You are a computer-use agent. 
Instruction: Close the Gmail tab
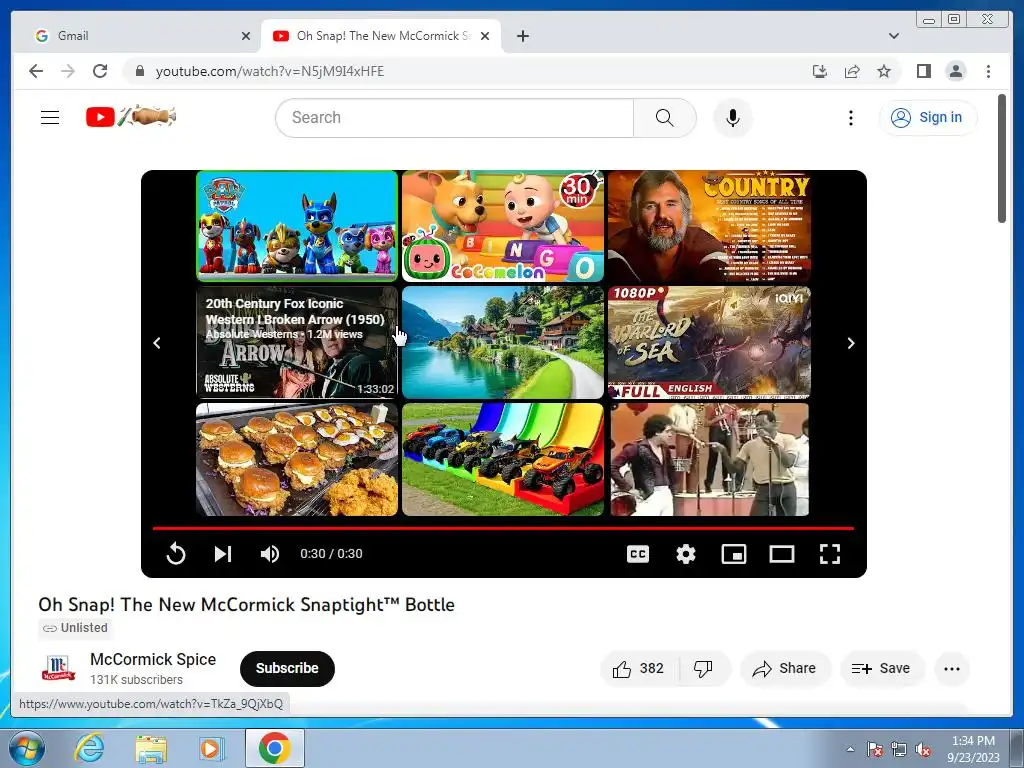[246, 37]
